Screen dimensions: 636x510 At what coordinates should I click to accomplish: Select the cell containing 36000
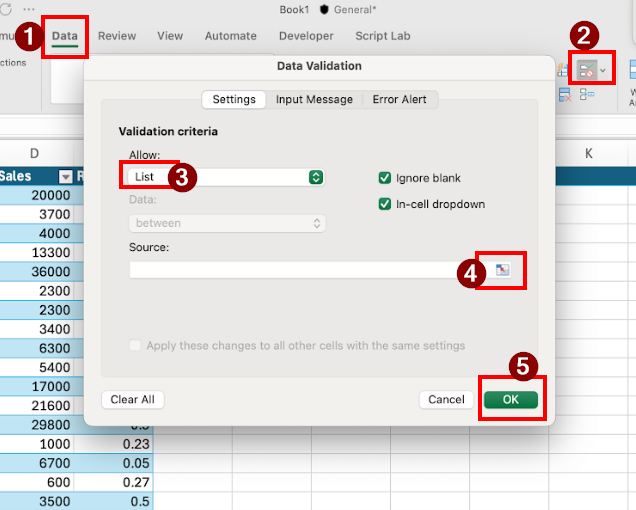click(x=37, y=271)
